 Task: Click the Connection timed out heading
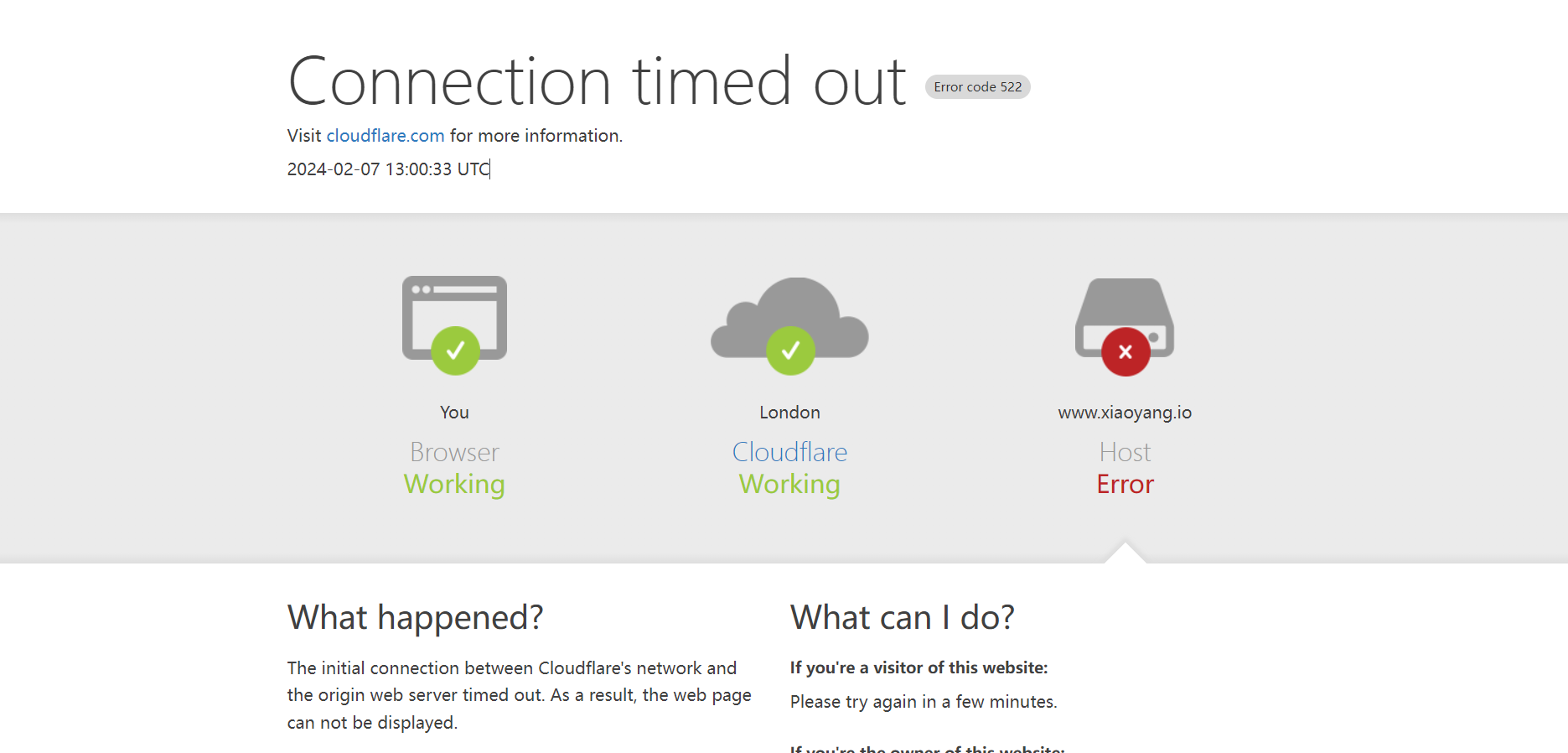click(597, 81)
